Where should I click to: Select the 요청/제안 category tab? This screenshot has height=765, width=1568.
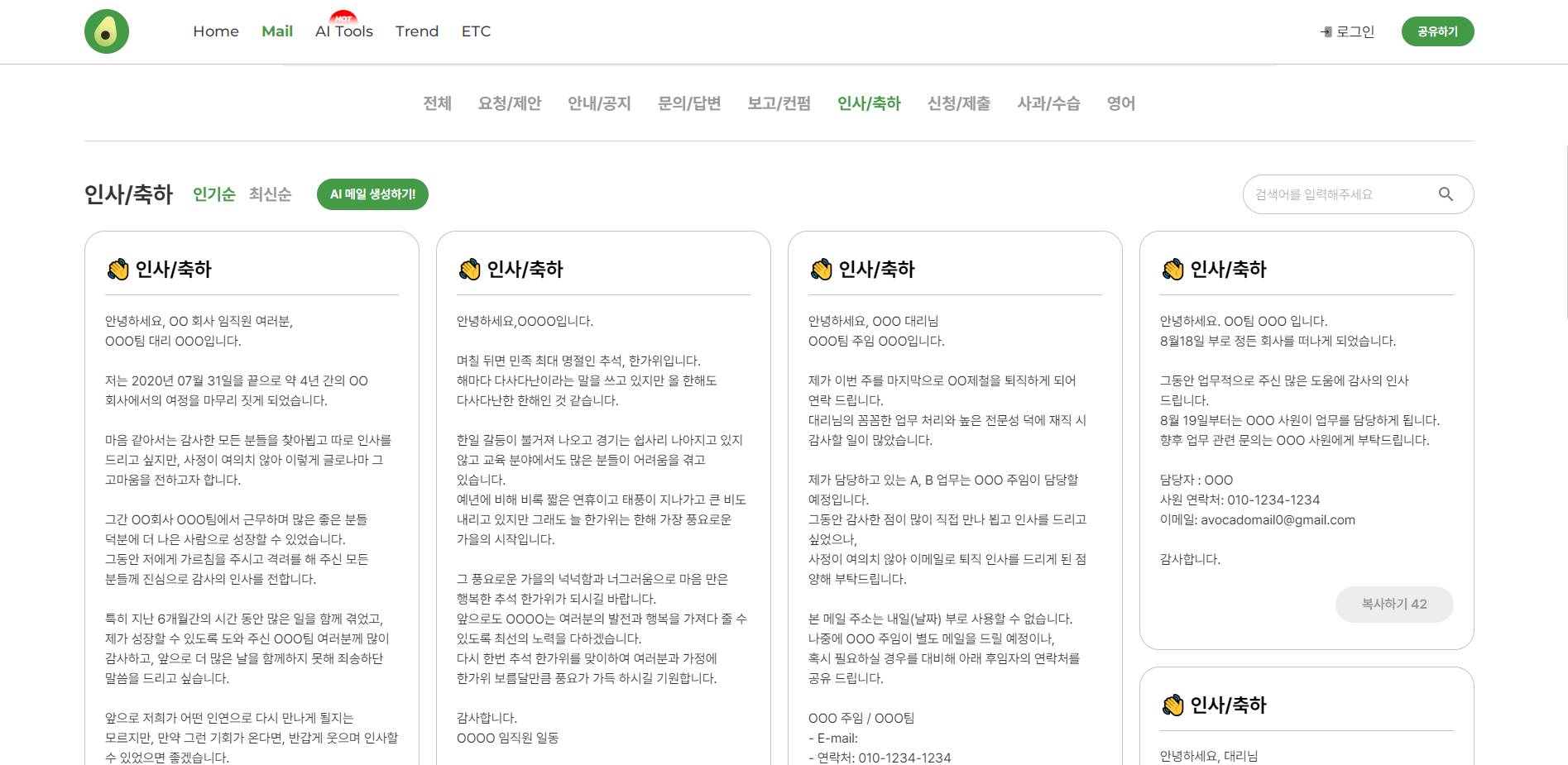[510, 103]
